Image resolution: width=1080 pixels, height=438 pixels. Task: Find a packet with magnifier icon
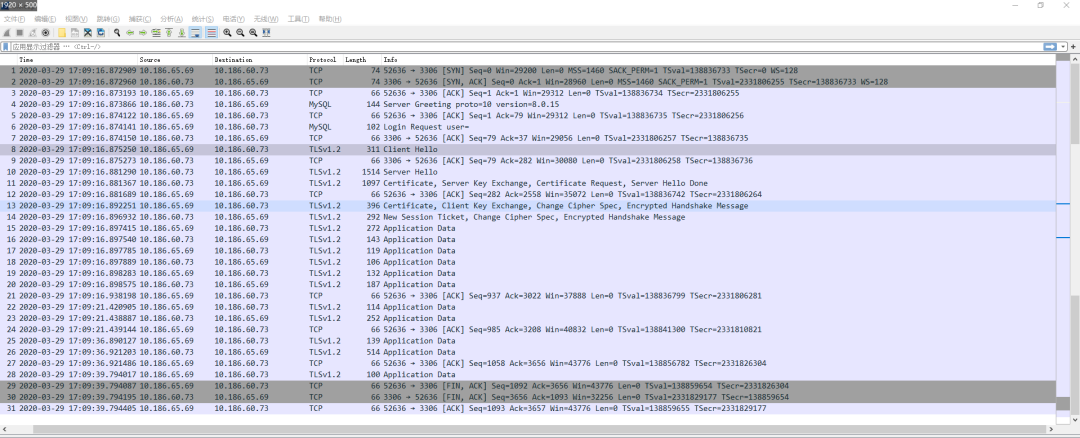[x=117, y=32]
